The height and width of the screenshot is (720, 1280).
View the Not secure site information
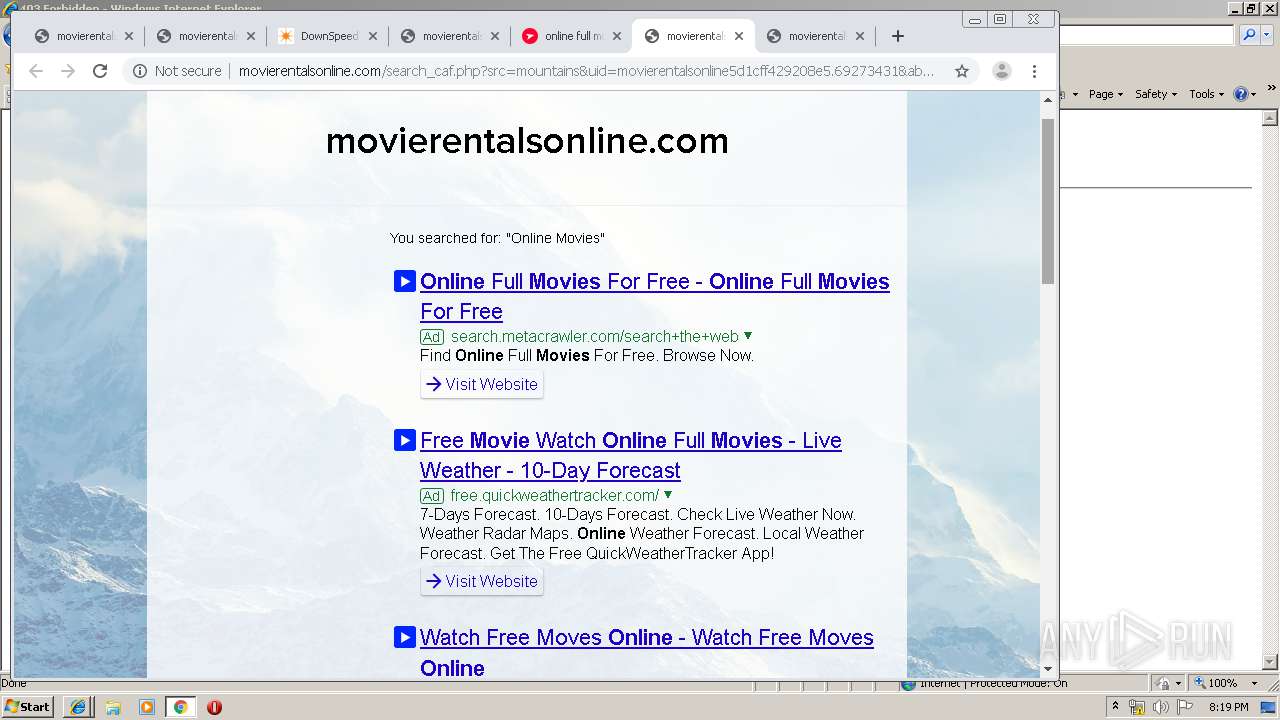[x=177, y=71]
